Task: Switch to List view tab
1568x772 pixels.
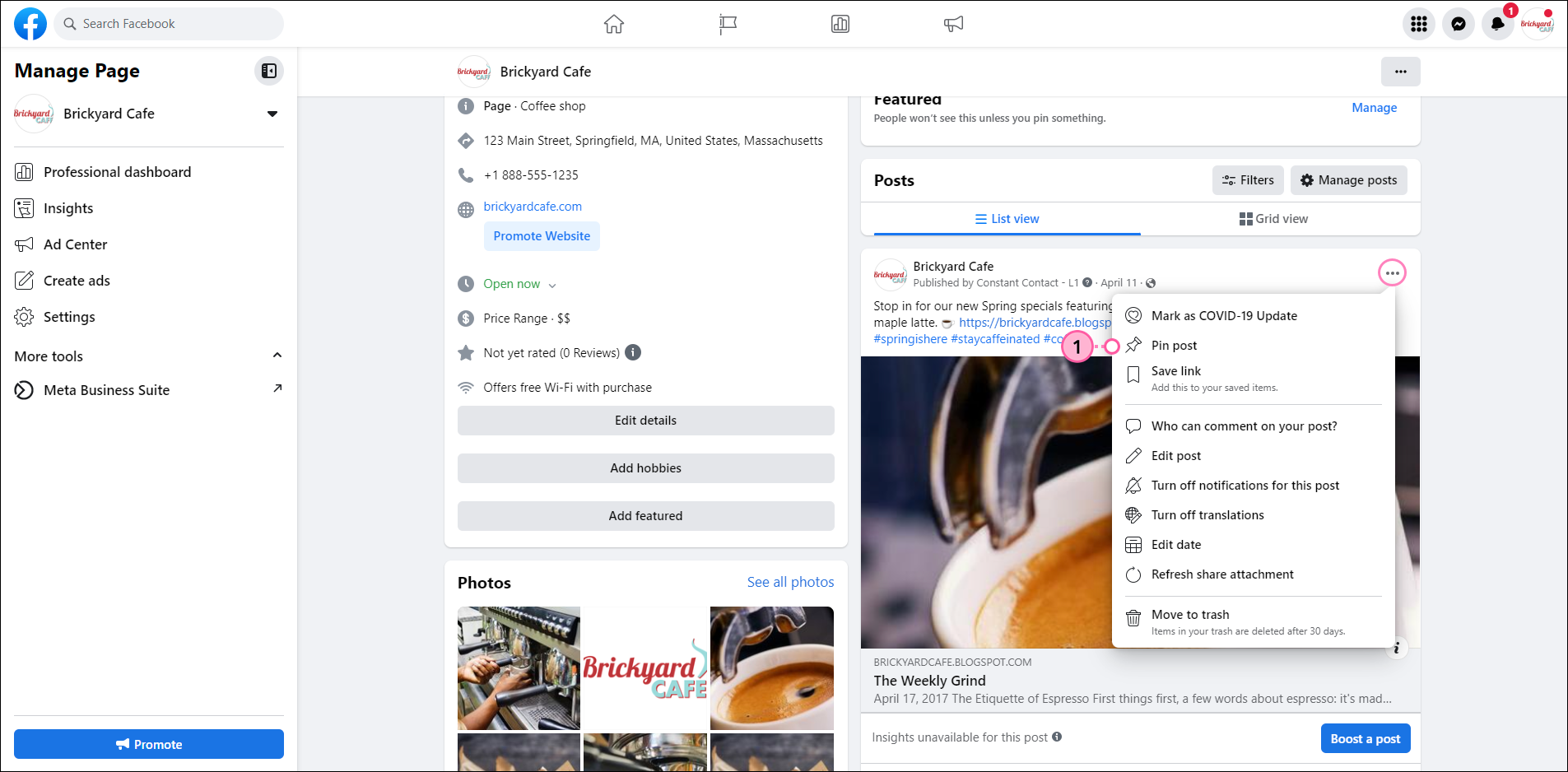Action: [x=1007, y=219]
